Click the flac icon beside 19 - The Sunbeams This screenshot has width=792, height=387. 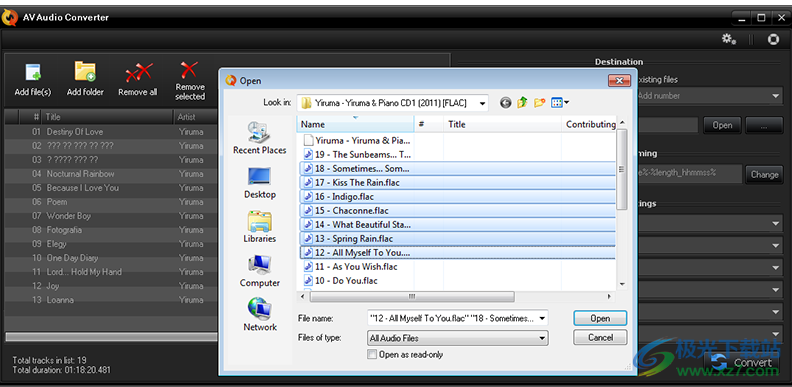click(308, 154)
